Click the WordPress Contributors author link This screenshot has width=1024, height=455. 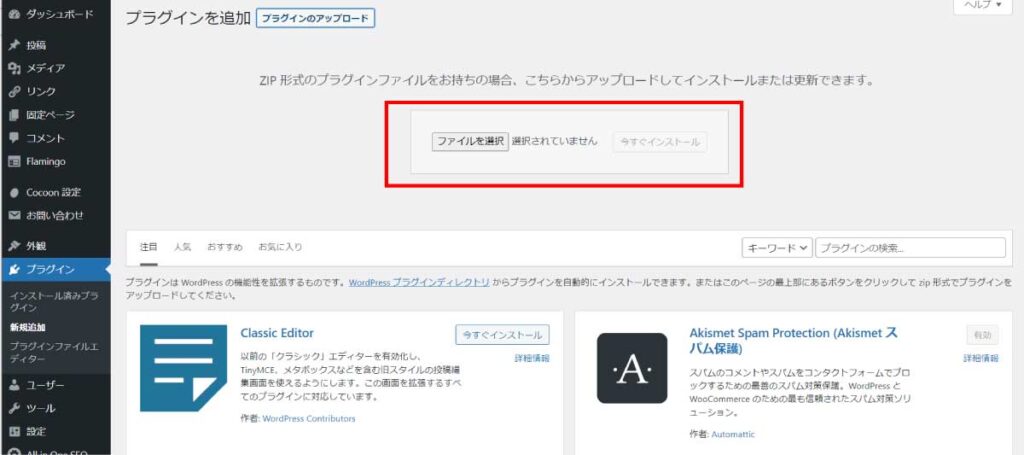click(x=309, y=418)
